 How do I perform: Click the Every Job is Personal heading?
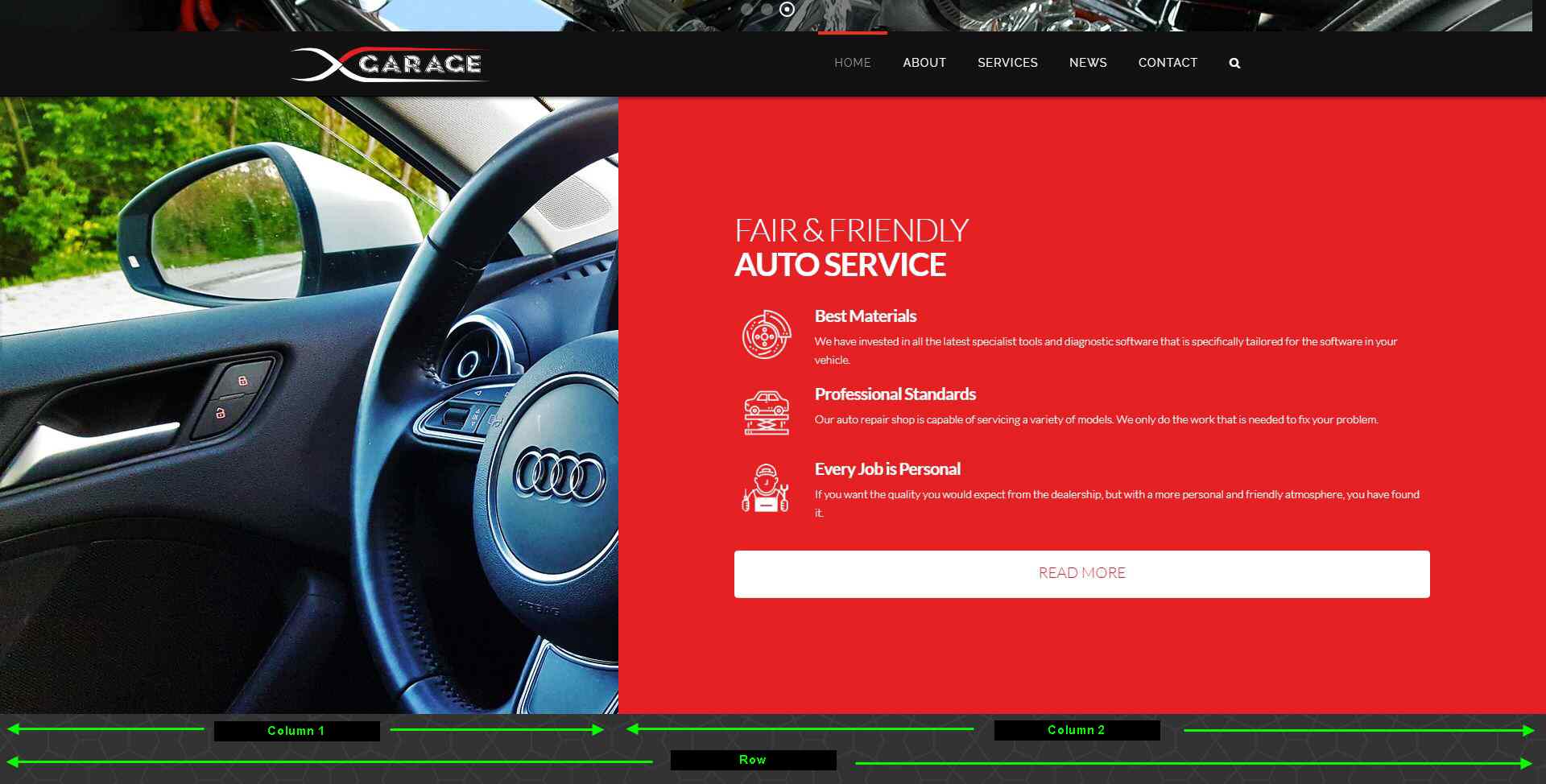[887, 469]
